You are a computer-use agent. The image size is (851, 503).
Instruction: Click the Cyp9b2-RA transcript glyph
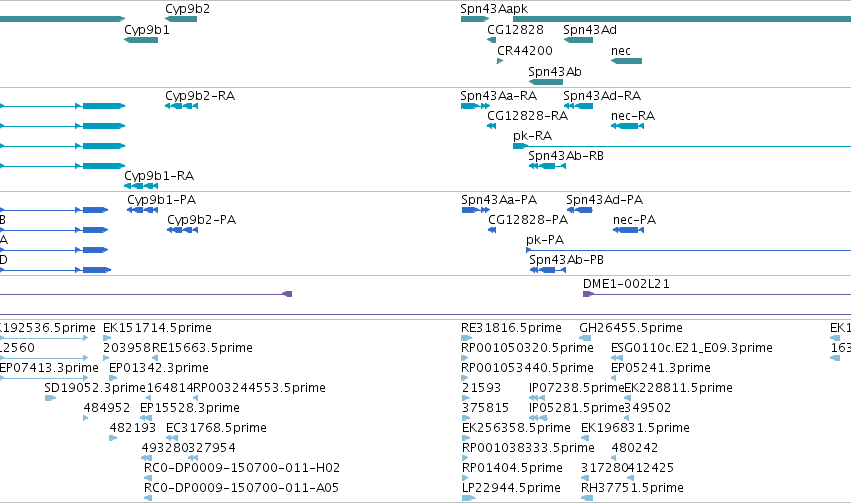point(181,106)
